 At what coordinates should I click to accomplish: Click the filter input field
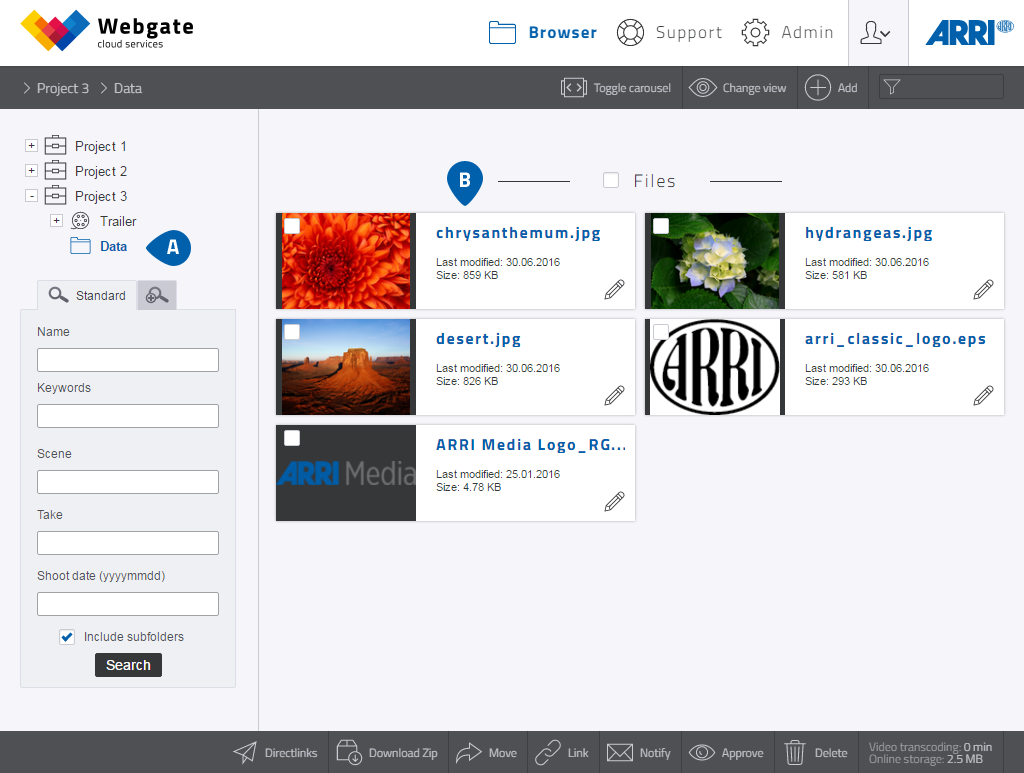point(941,87)
